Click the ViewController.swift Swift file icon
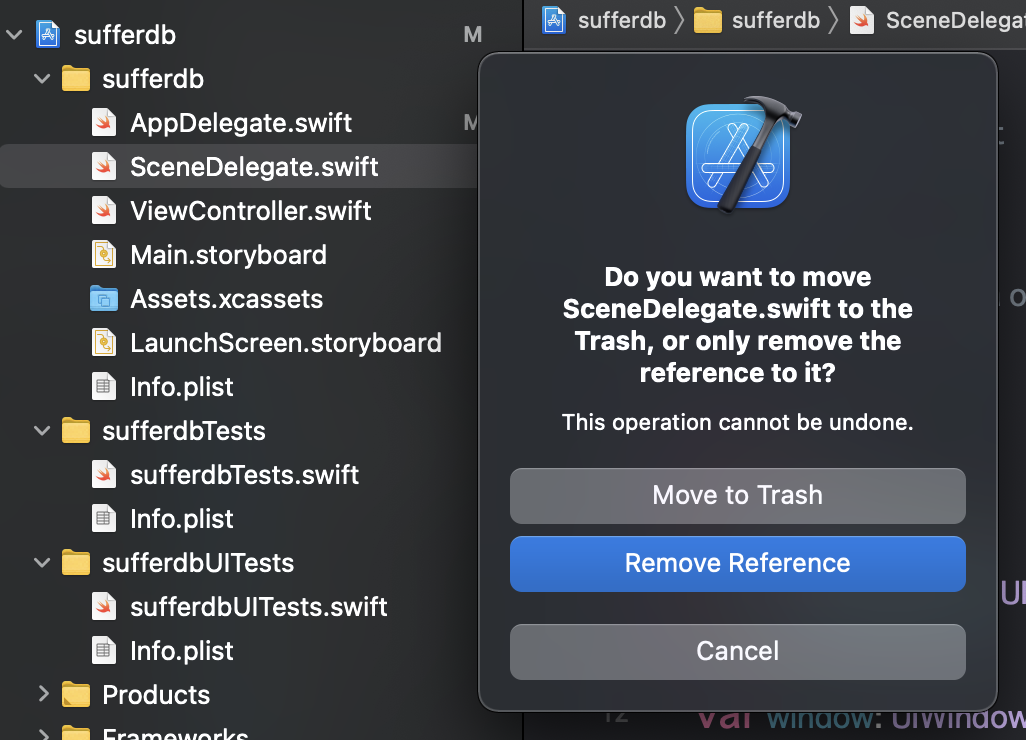This screenshot has width=1026, height=740. (x=103, y=211)
